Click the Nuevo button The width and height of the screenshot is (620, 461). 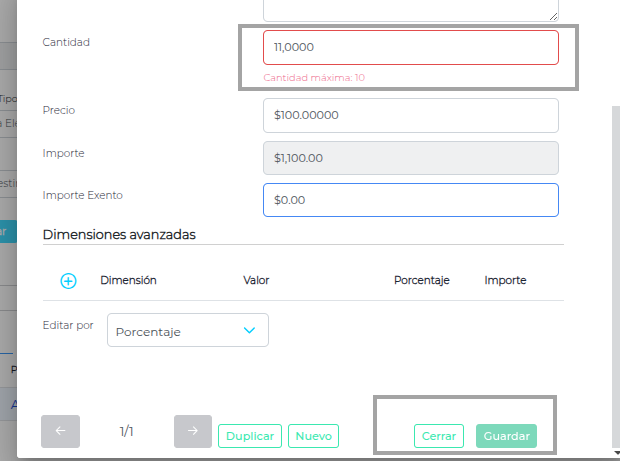[313, 436]
